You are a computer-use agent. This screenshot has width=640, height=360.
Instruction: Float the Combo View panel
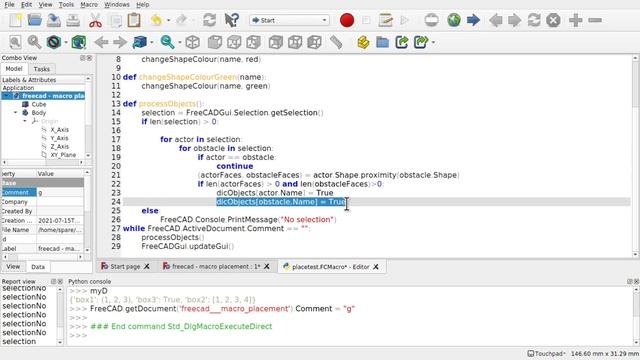(x=82, y=58)
